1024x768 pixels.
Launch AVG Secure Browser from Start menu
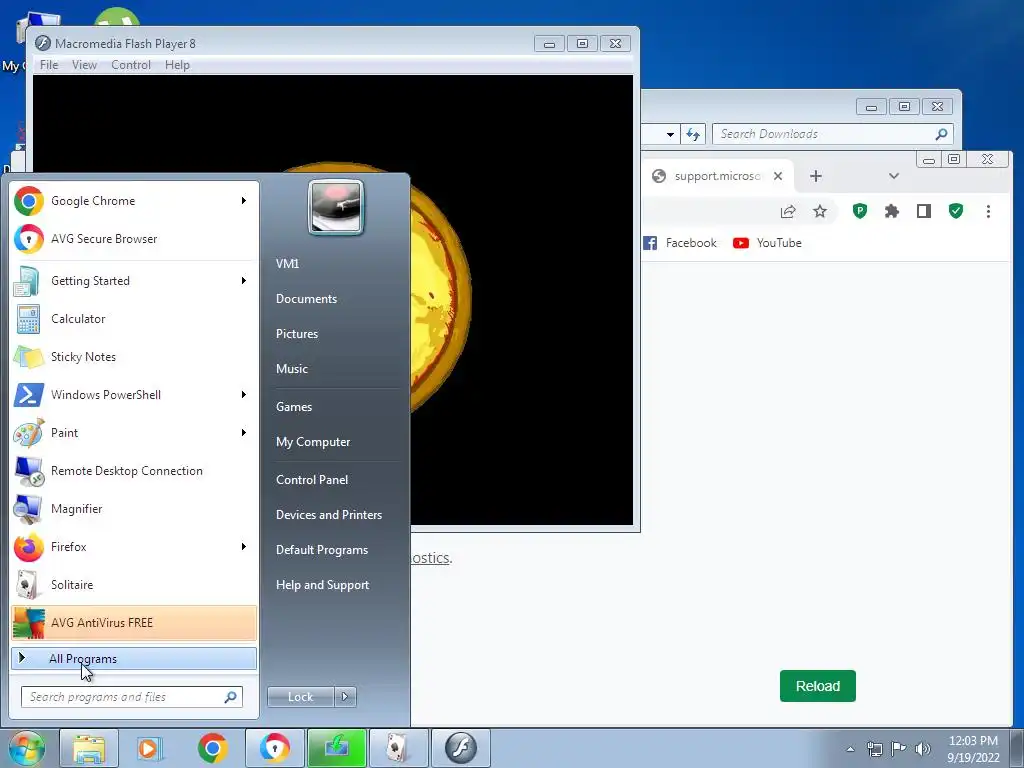(x=134, y=239)
